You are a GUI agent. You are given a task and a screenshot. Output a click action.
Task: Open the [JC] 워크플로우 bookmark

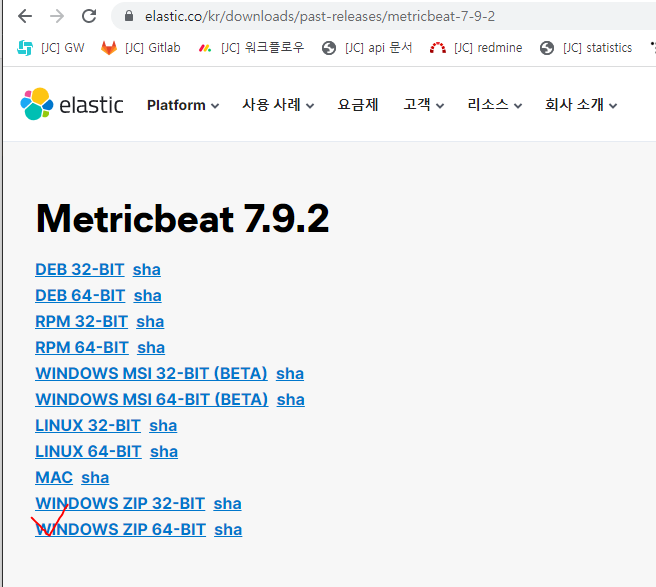pos(251,48)
